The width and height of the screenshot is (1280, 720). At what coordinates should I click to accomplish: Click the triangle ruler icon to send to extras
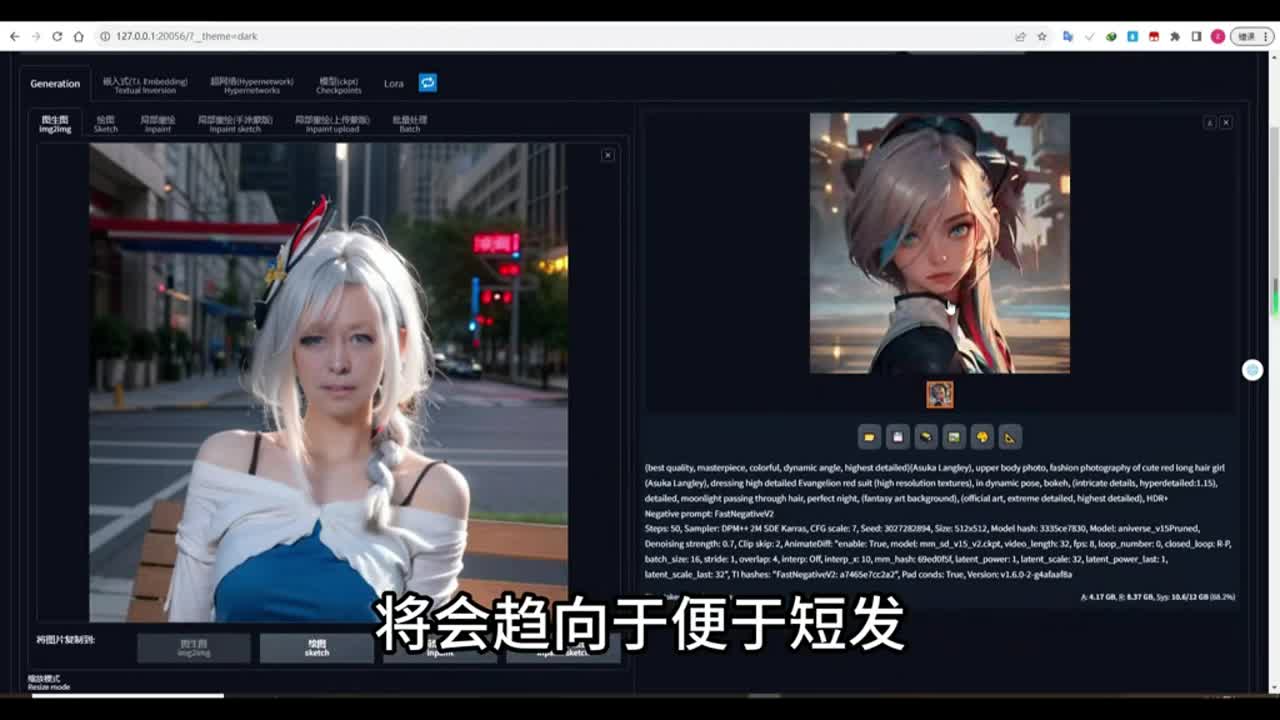pos(1010,437)
